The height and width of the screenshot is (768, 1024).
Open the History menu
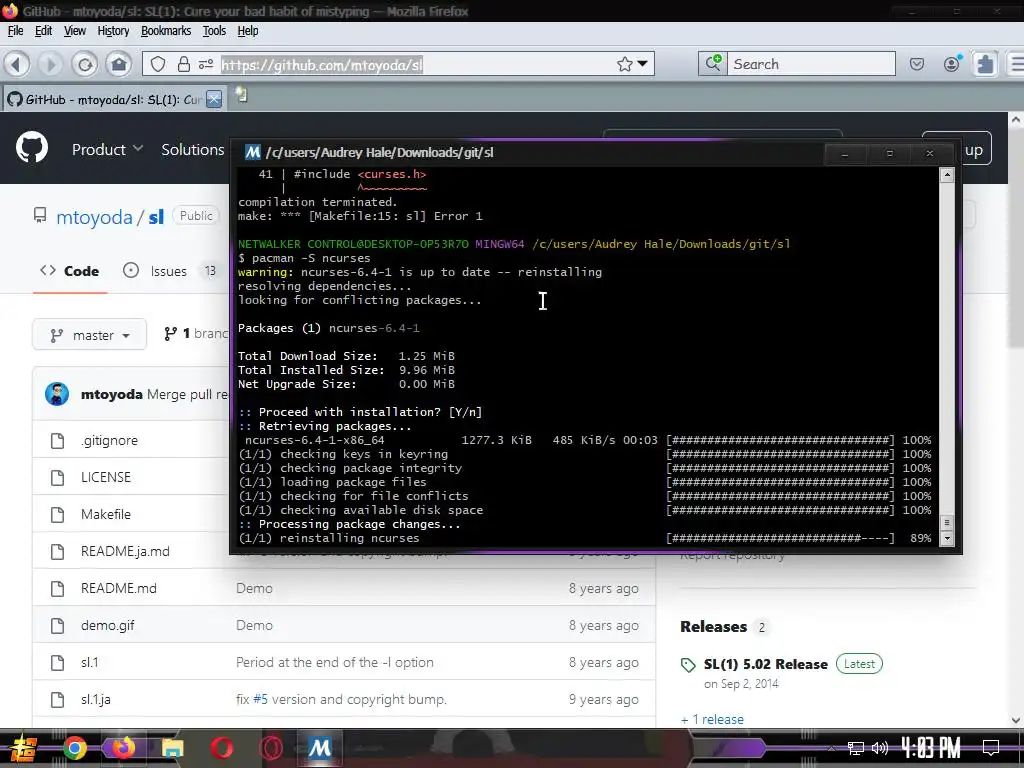tap(113, 31)
